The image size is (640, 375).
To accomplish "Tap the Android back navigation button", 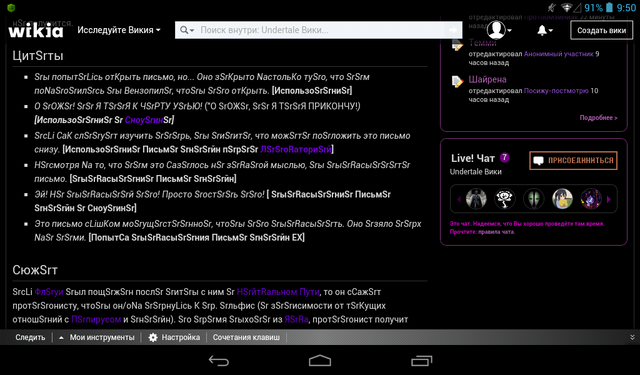I will [x=219, y=361].
